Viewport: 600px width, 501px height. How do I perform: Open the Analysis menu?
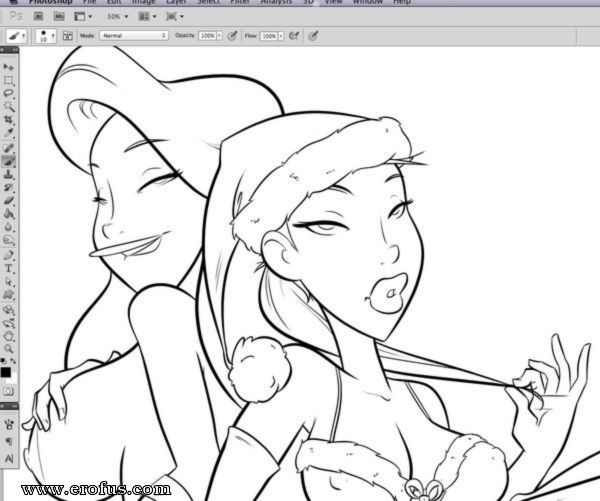click(x=276, y=2)
